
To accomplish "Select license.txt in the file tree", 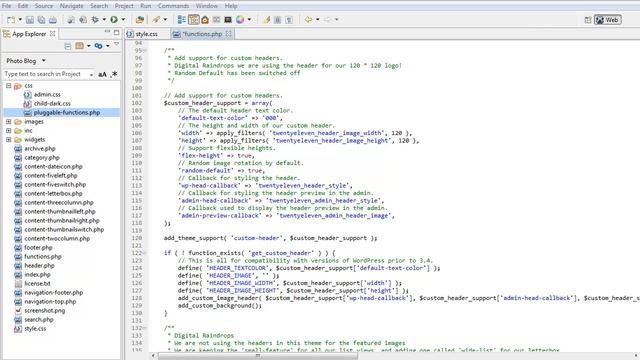I will coord(37,284).
